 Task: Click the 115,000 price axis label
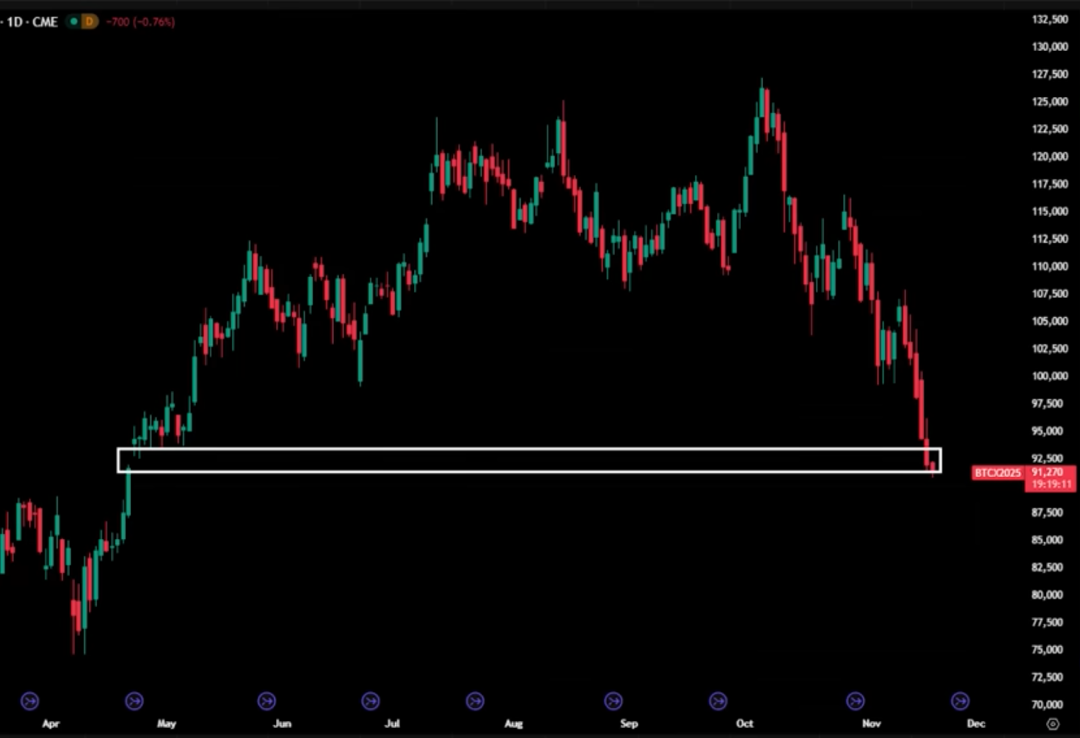click(x=1050, y=212)
